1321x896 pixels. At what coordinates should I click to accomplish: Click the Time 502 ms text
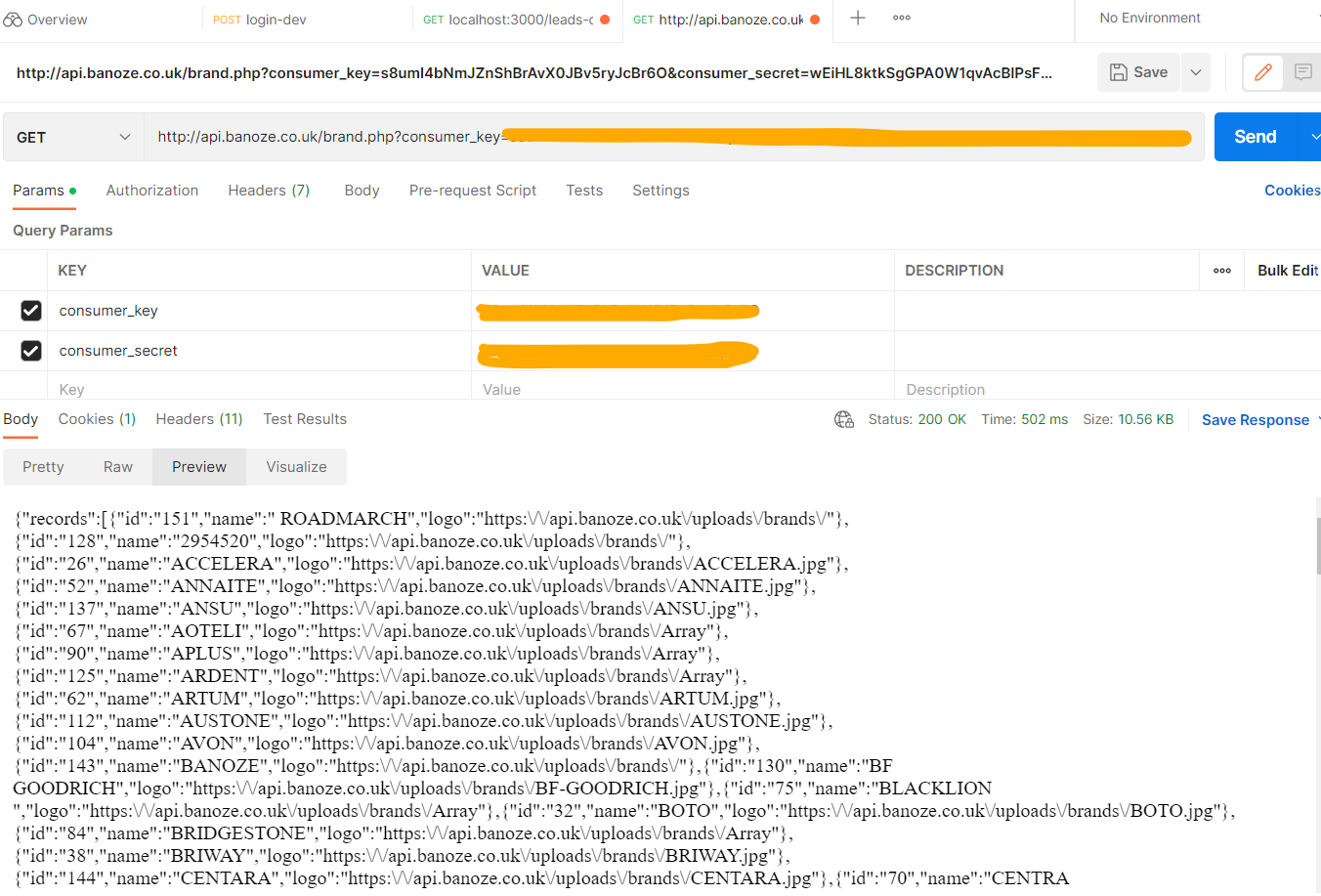[x=1024, y=419]
